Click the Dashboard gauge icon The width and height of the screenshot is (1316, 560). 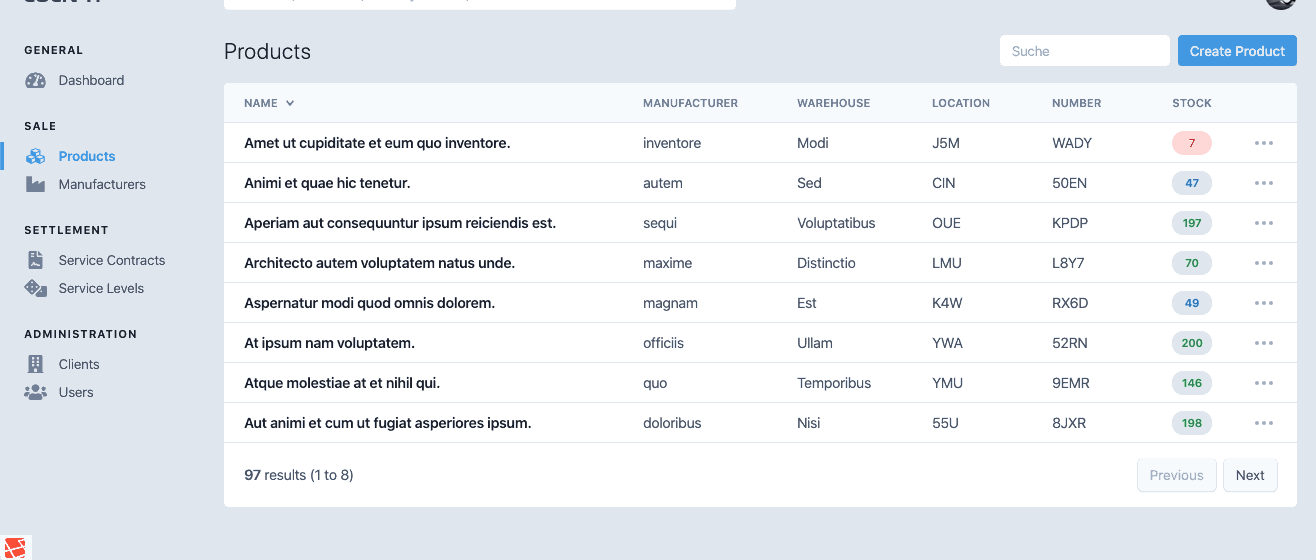click(35, 81)
